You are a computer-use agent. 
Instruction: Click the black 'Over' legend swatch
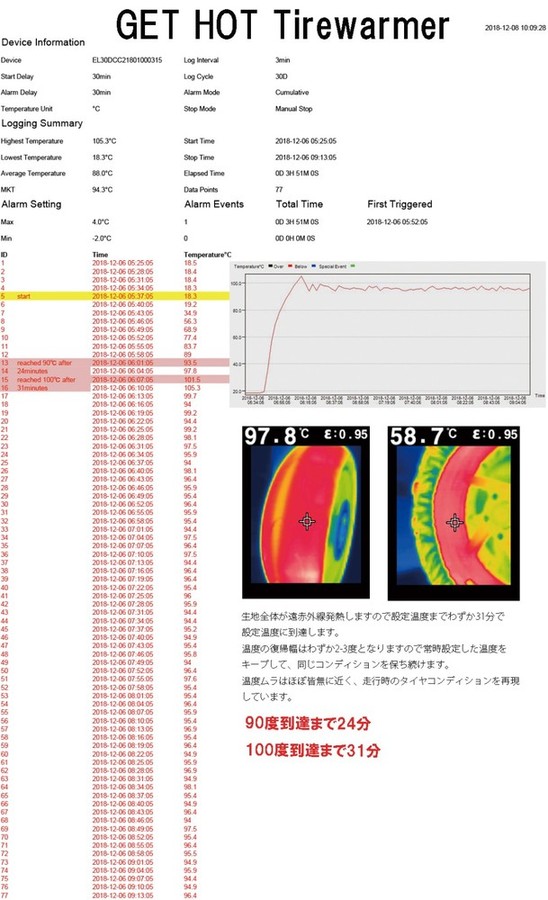[270, 266]
